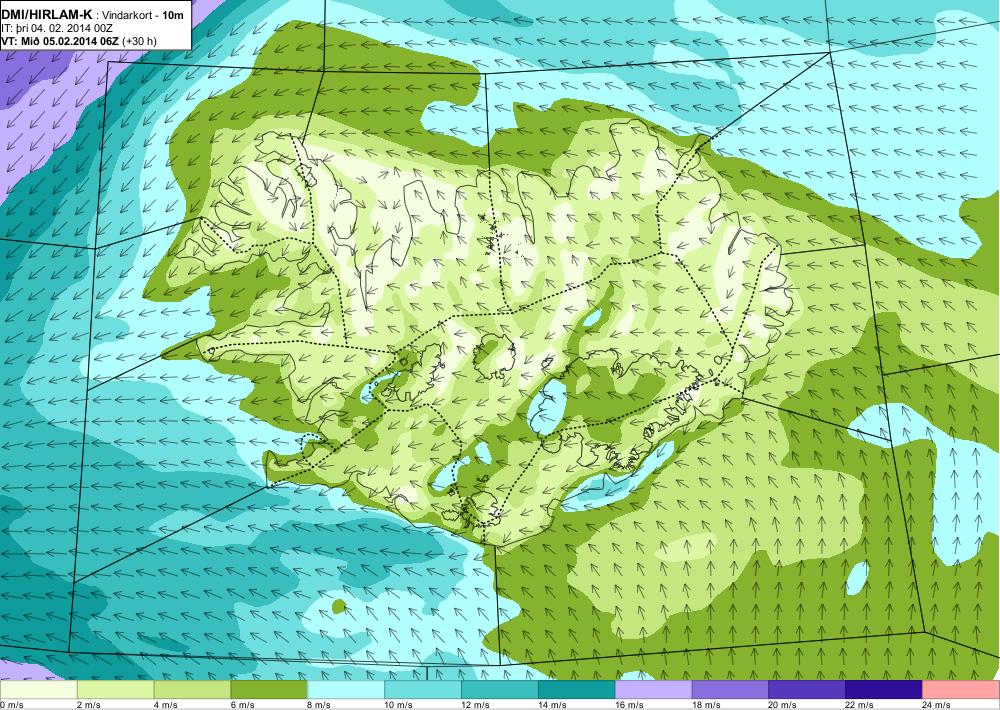
Task: Click the '0 m/s' legend label
Action: pyautogui.click(x=11, y=705)
